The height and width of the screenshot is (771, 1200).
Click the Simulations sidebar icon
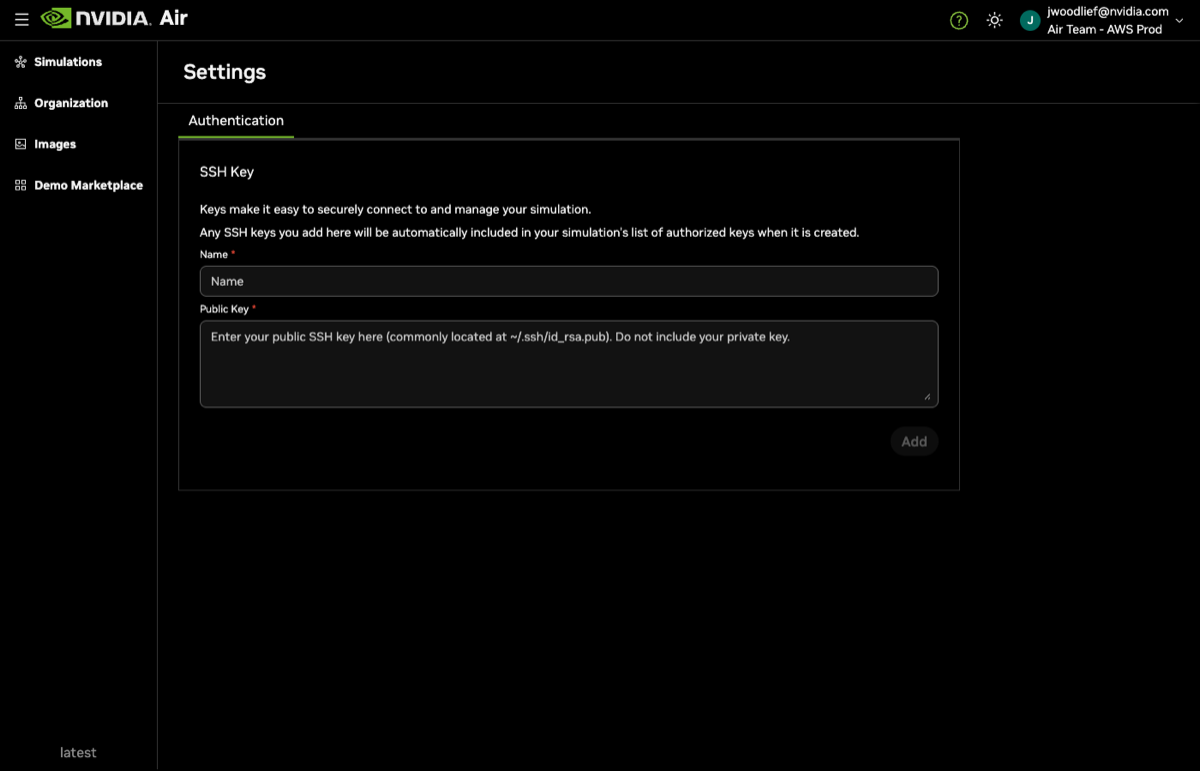20,62
